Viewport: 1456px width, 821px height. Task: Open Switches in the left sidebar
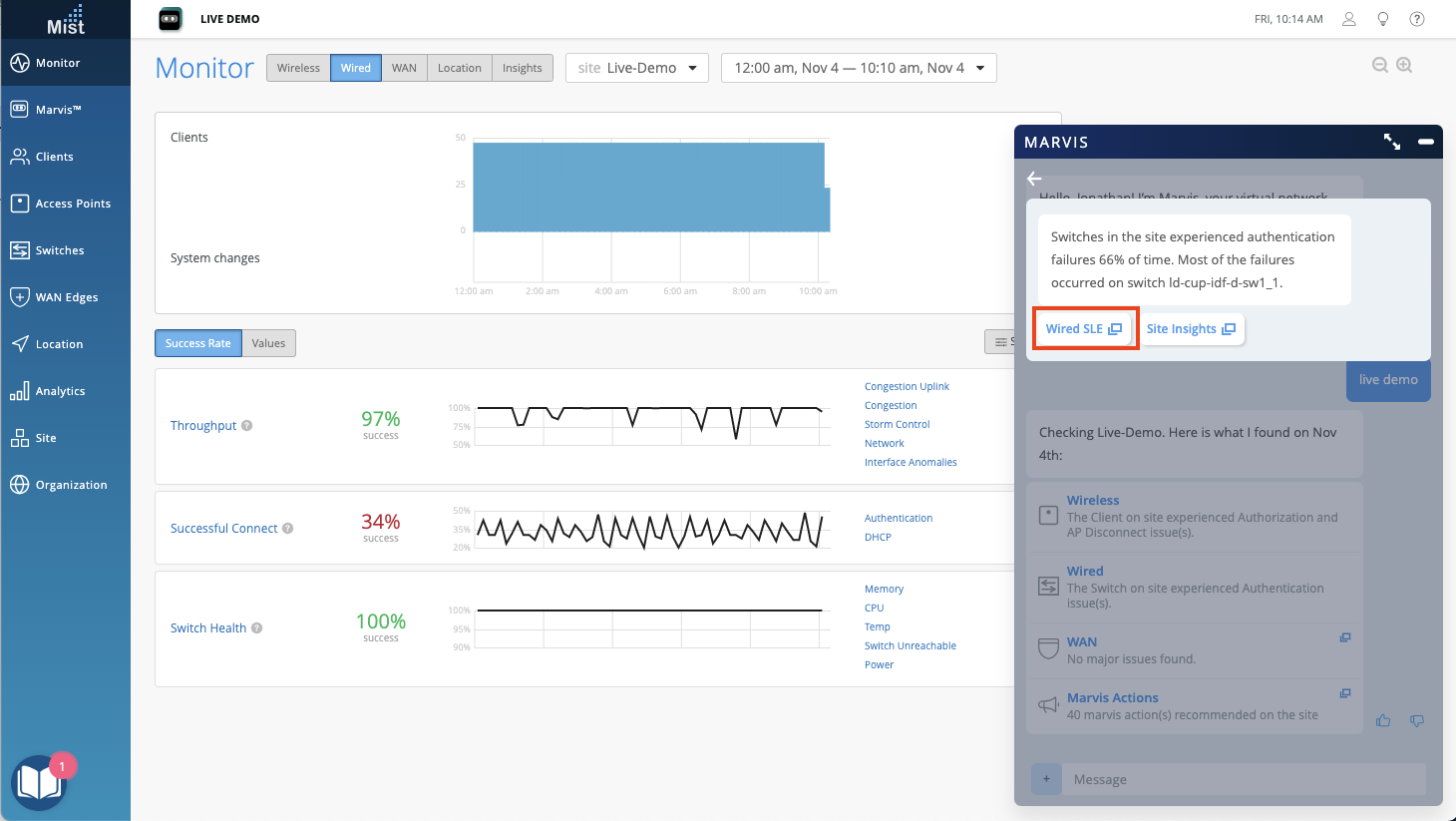pyautogui.click(x=60, y=250)
